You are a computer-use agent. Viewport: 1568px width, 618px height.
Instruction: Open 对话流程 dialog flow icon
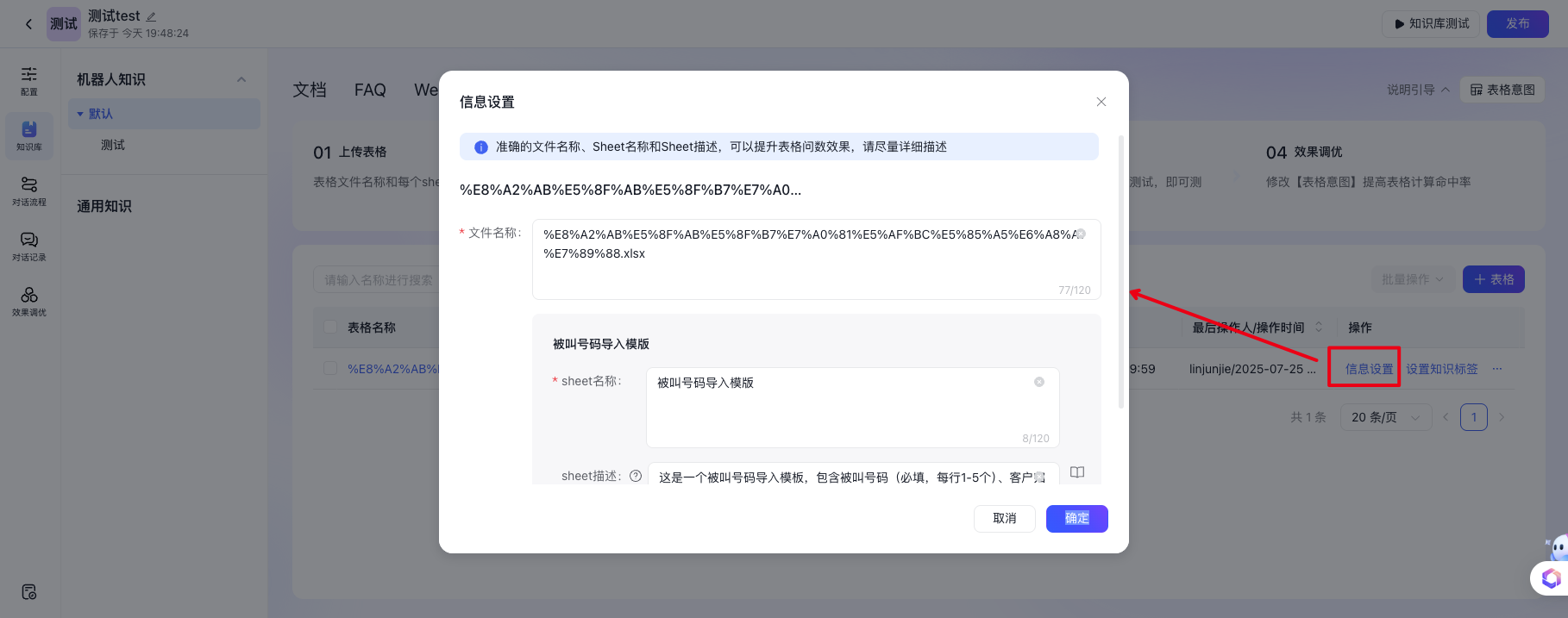29,190
